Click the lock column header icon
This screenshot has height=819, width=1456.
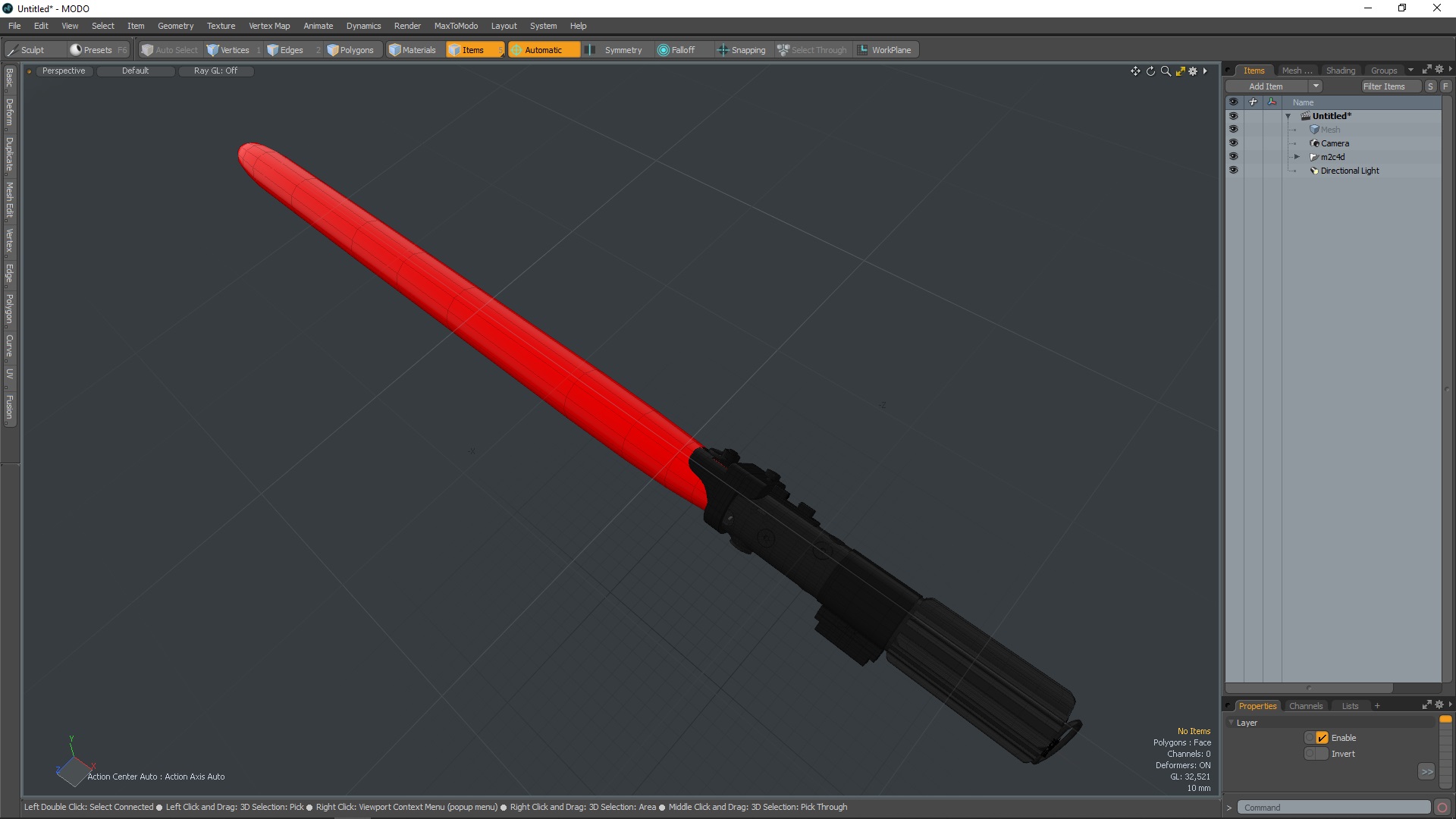click(1253, 102)
